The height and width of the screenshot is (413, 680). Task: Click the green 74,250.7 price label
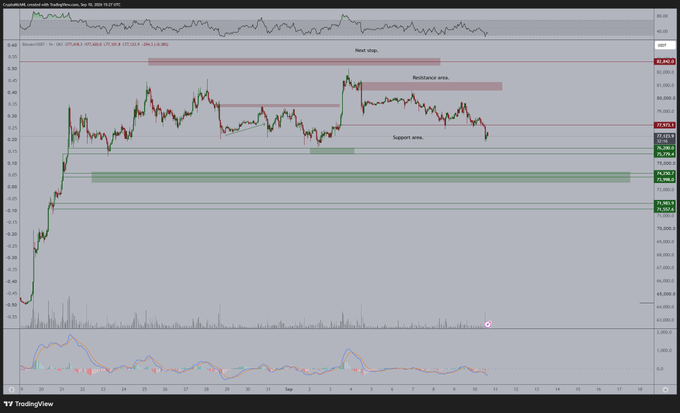click(665, 174)
